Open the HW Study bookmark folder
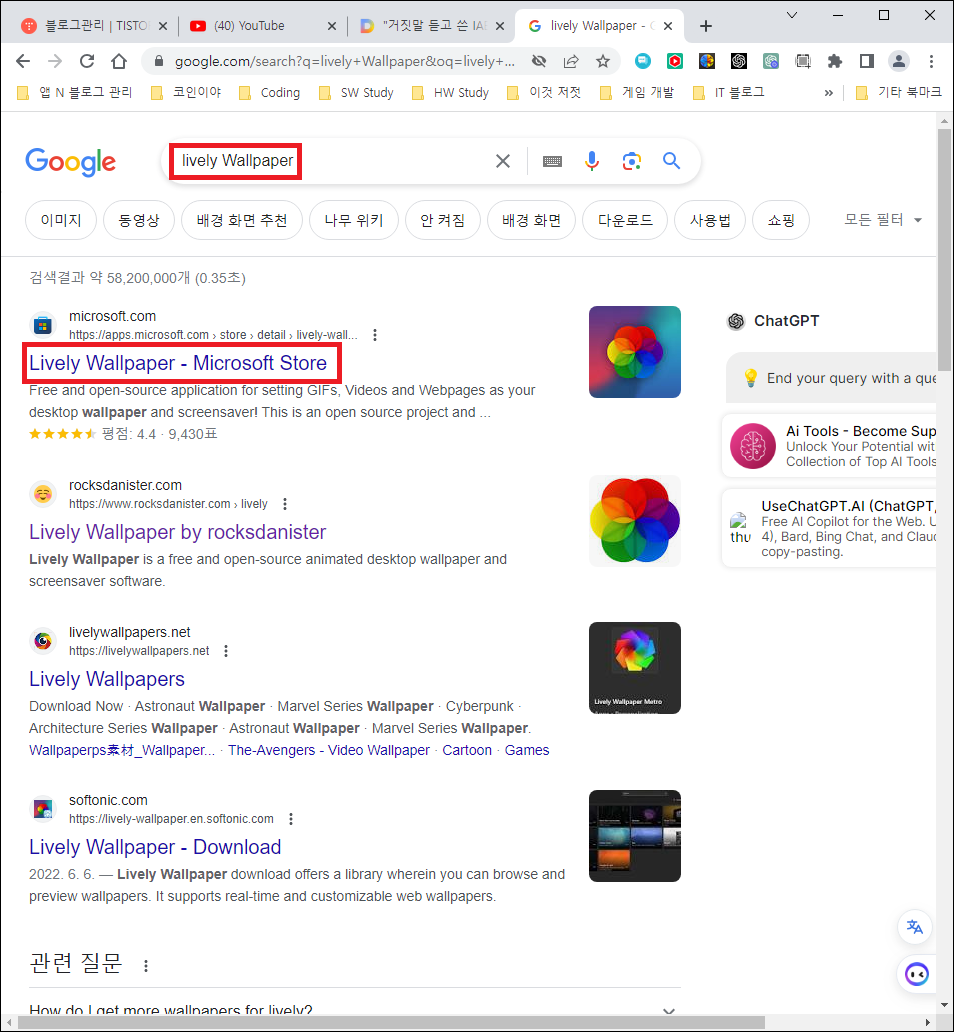The height and width of the screenshot is (1032, 954). (x=450, y=93)
